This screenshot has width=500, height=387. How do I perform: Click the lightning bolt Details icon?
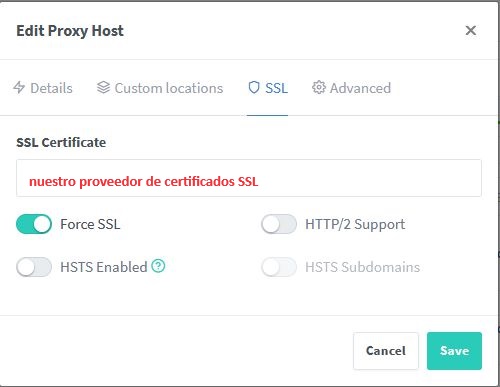pyautogui.click(x=19, y=88)
